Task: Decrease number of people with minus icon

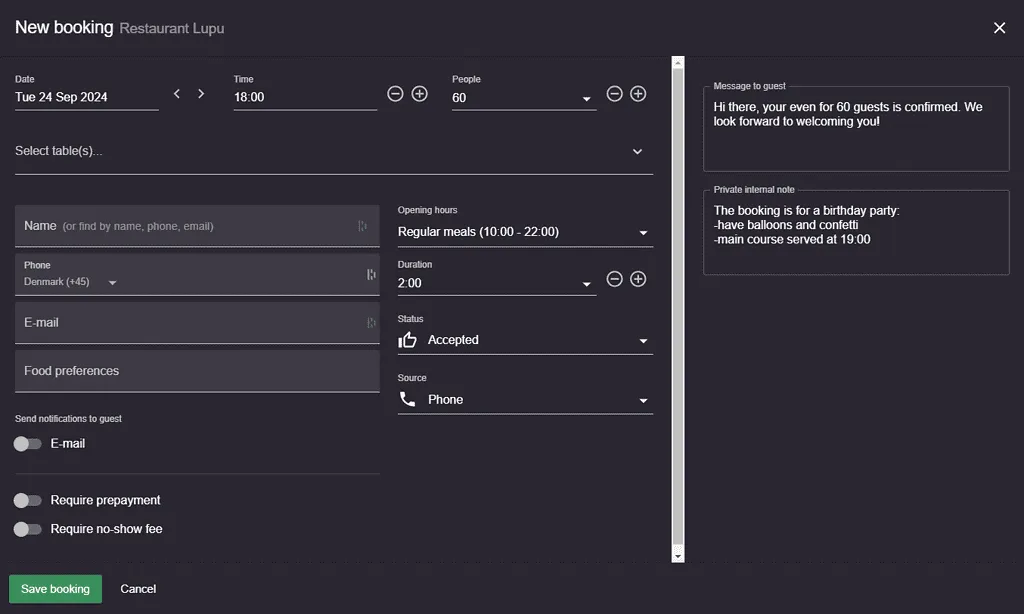Action: coord(614,94)
